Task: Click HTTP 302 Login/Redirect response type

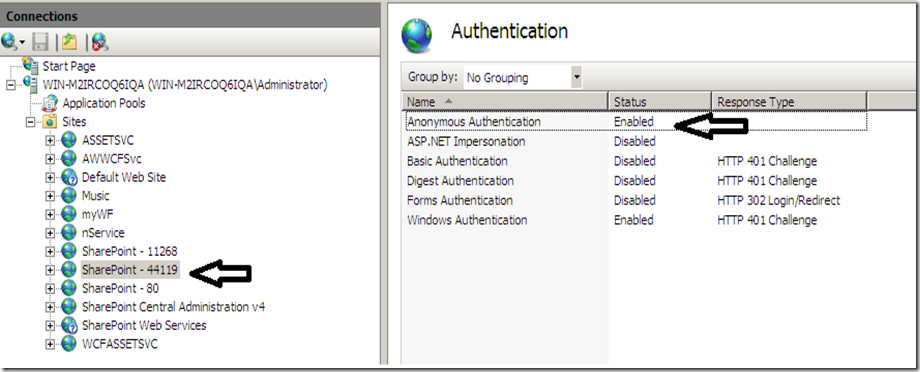Action: [x=779, y=201]
